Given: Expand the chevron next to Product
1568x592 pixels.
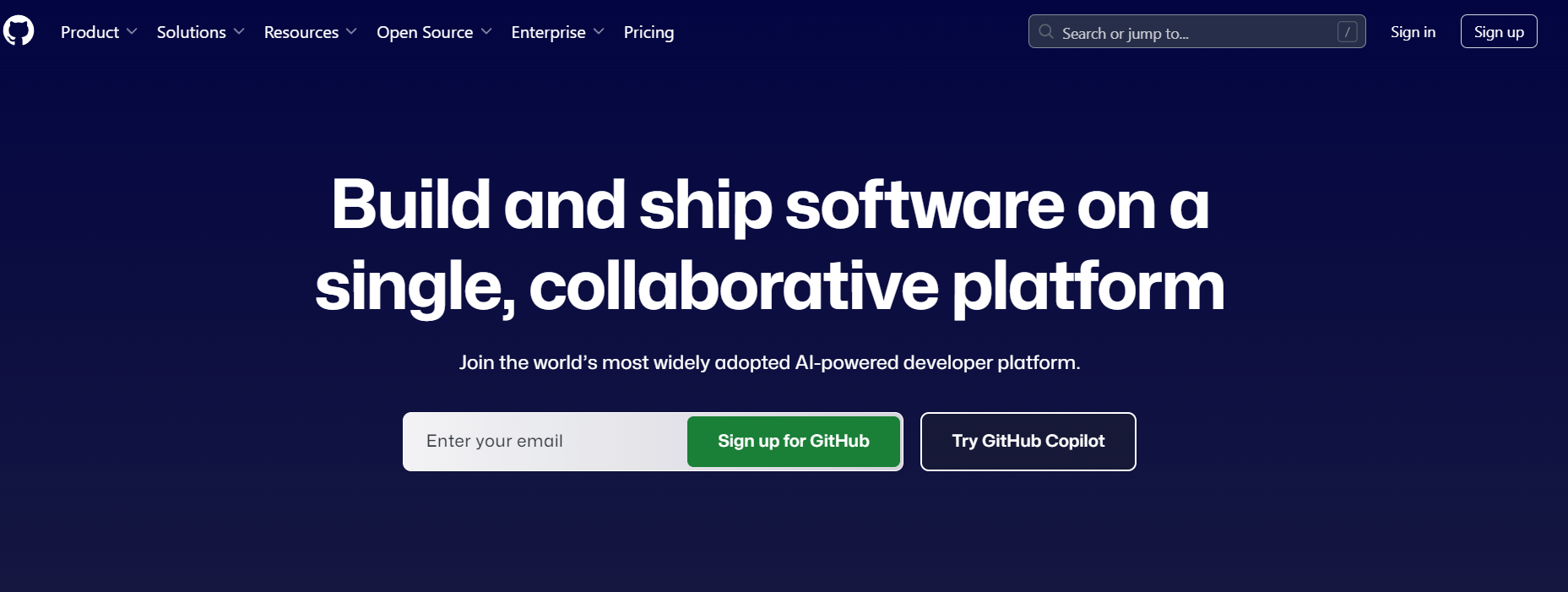Looking at the screenshot, I should [x=132, y=31].
